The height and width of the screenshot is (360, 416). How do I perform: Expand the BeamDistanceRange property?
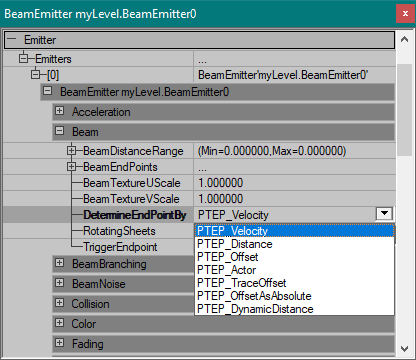71,151
